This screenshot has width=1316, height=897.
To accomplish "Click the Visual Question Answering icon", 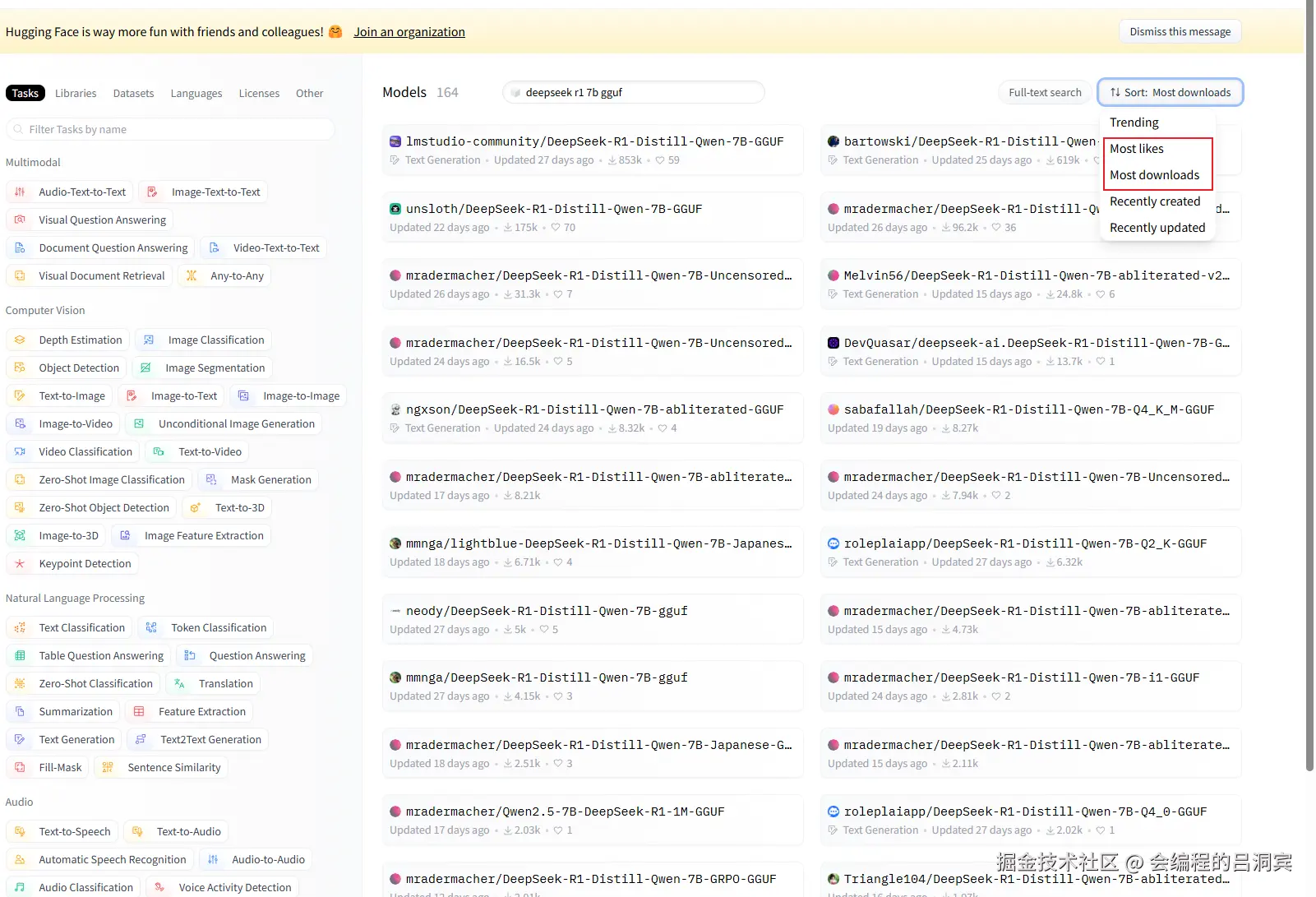I will tap(20, 220).
